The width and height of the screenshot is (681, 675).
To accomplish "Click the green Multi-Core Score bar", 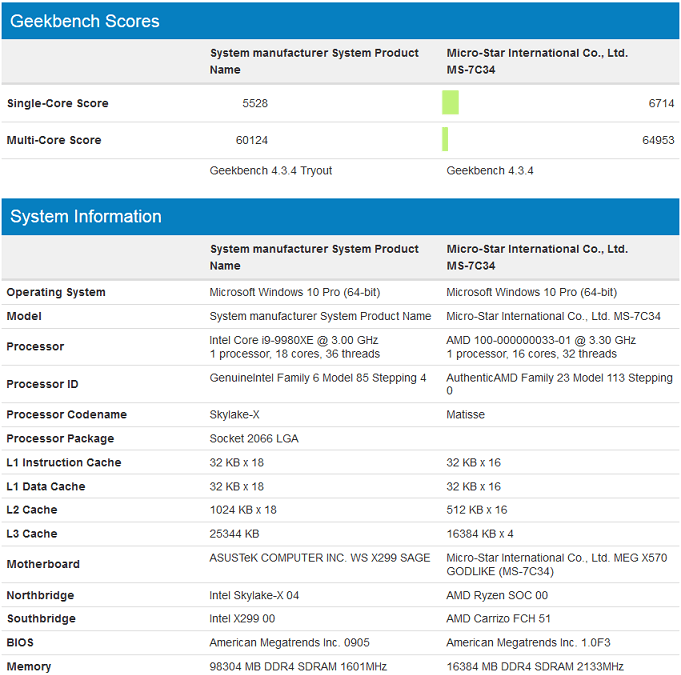I will coord(445,140).
